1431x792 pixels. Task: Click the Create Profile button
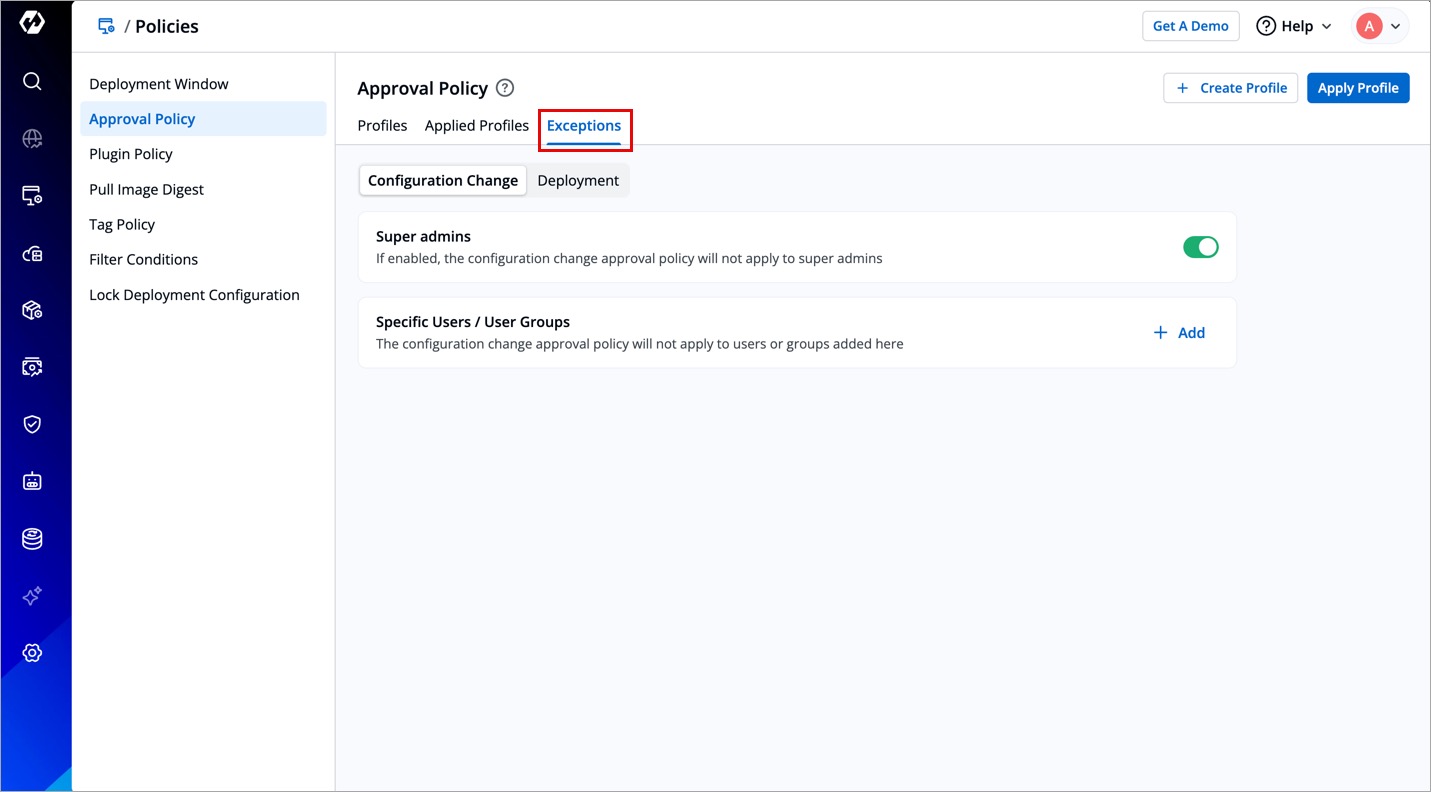pos(1230,88)
